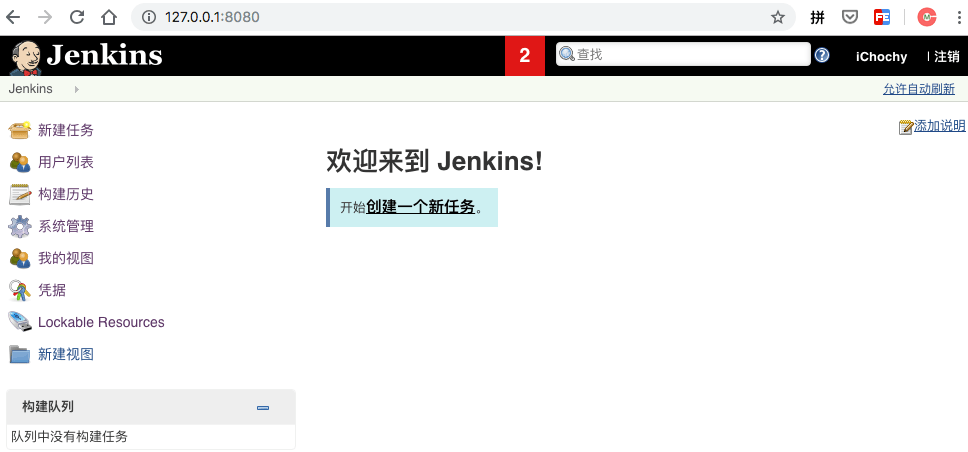Click the search box magnifier icon
Screen dimensions: 968x452
tap(567, 54)
